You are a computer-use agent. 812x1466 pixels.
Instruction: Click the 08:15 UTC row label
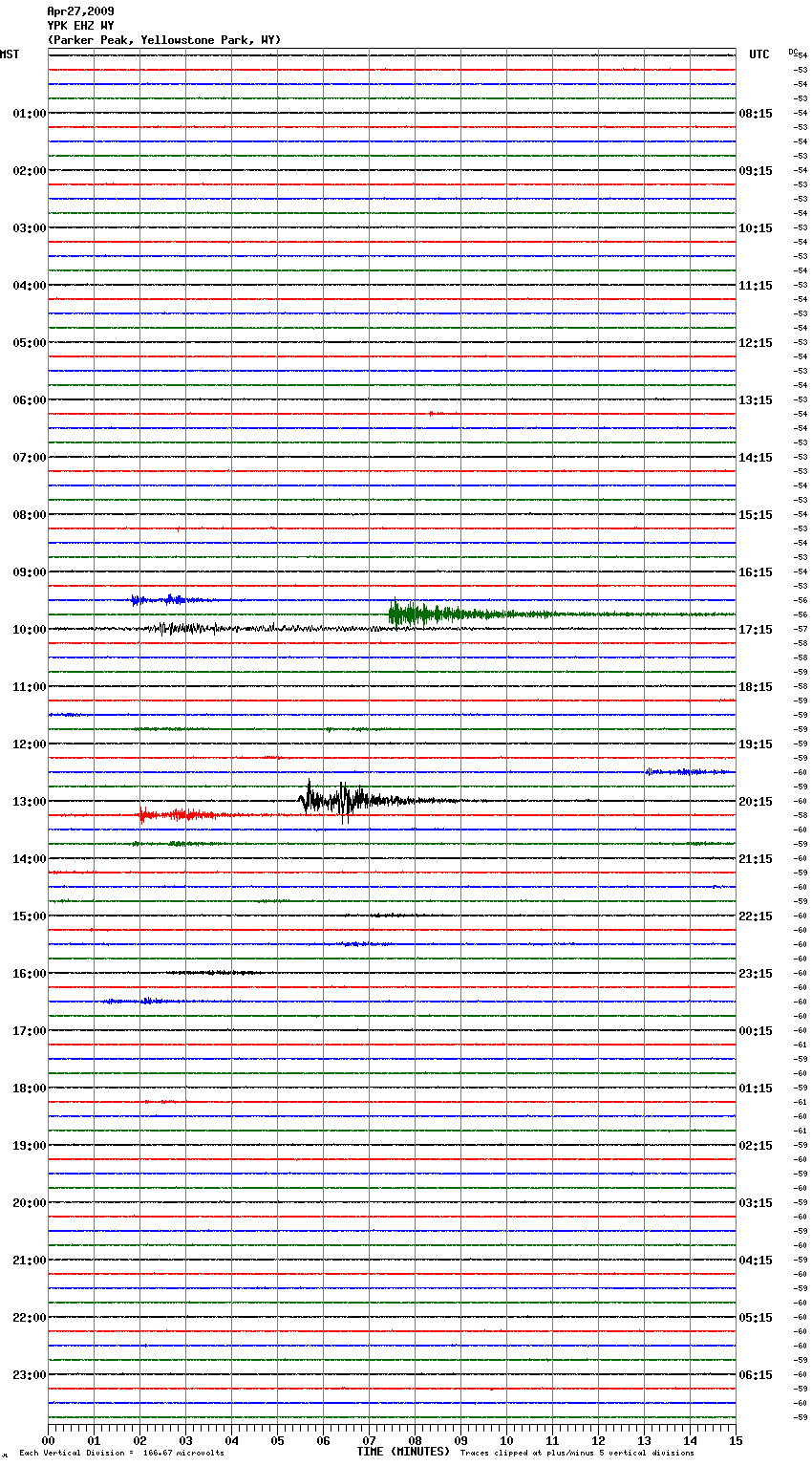756,114
